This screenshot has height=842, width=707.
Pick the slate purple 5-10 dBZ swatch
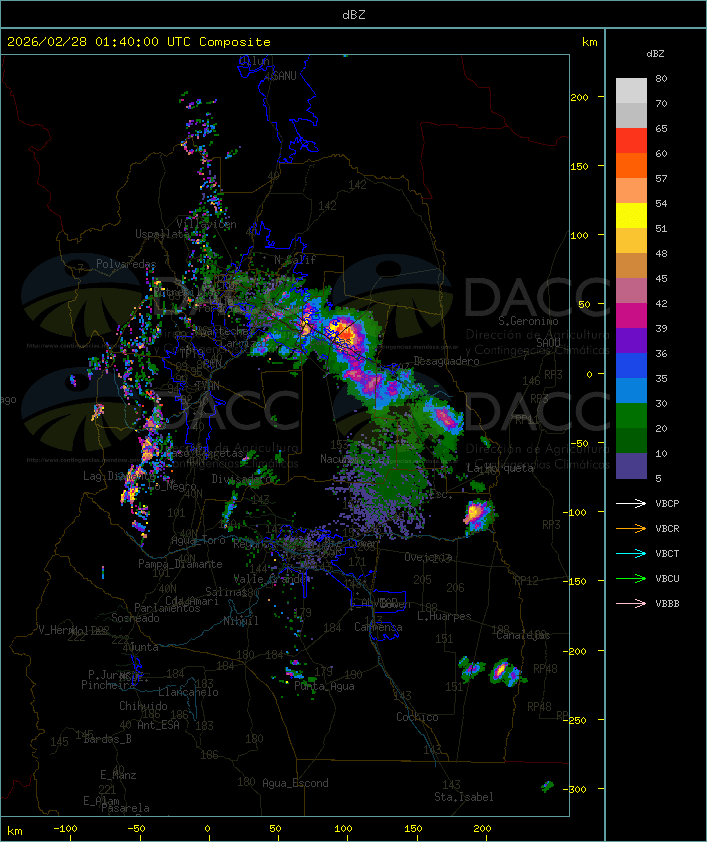(x=631, y=466)
